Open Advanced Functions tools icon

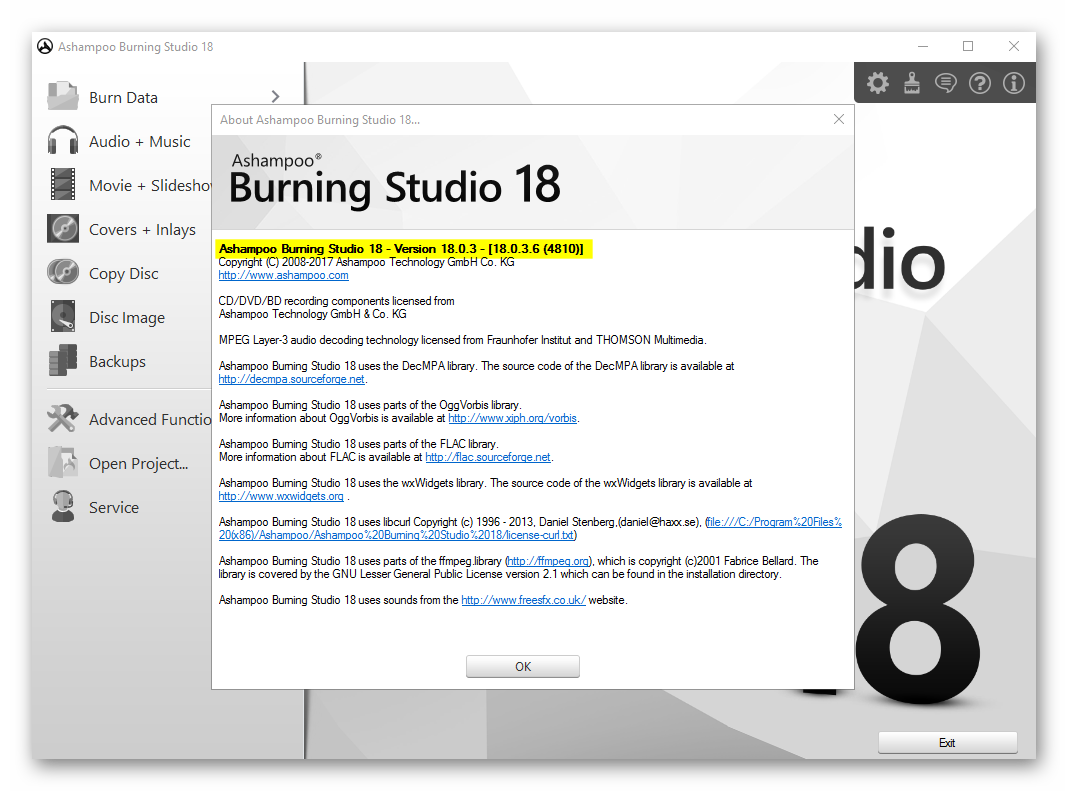click(62, 419)
